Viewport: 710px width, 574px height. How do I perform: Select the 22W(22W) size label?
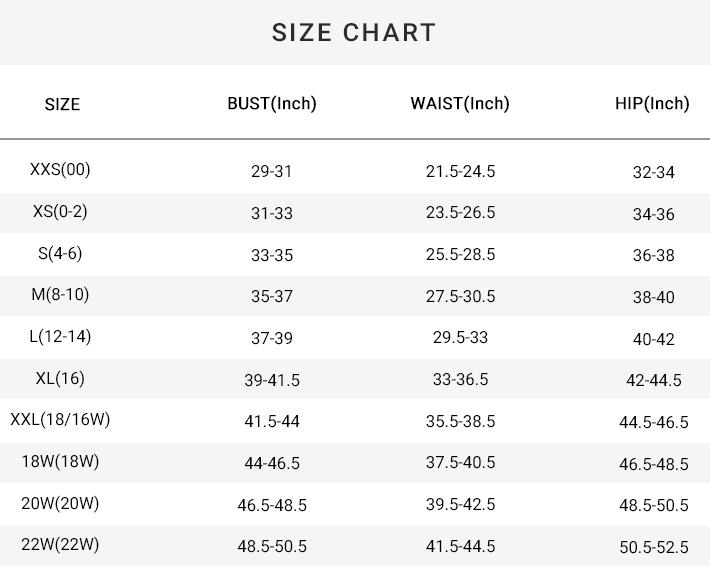60,545
